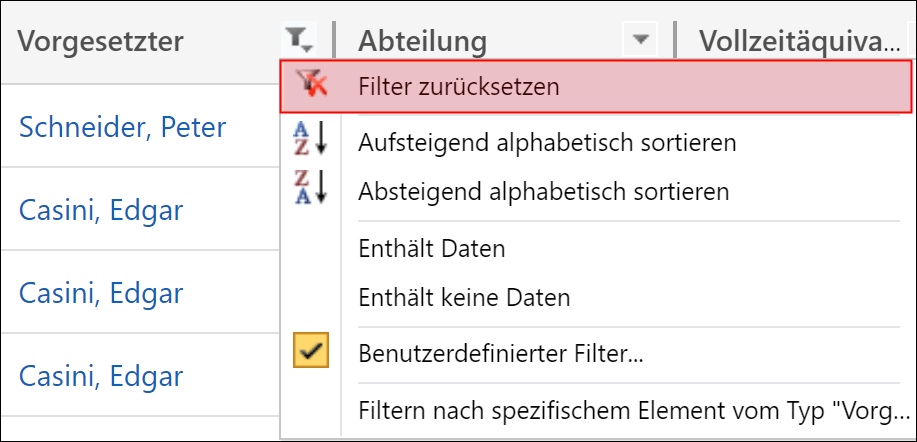Open the second Casini, Edgar link
Image resolution: width=917 pixels, height=442 pixels.
101,293
